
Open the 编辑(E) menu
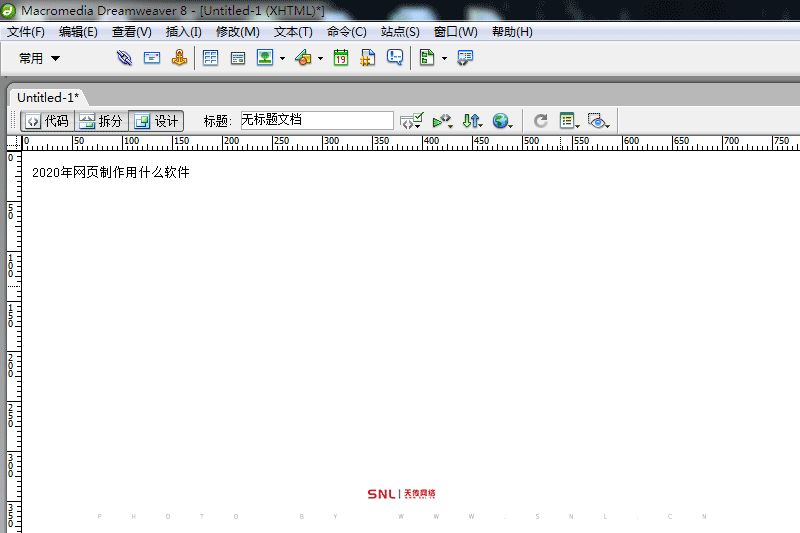click(x=78, y=32)
